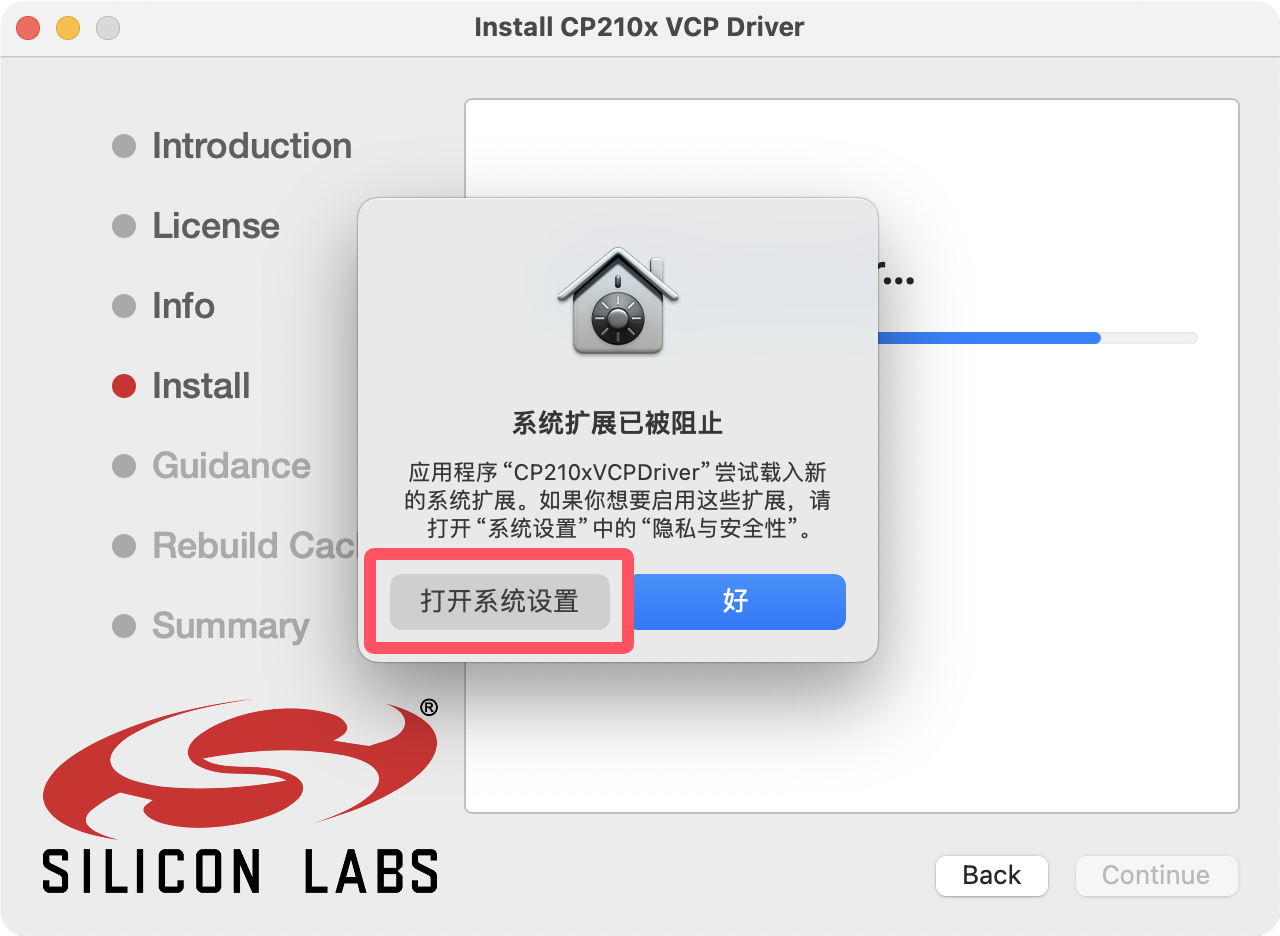Screen dimensions: 1280x936
Task: Open the License step label
Action: coord(216,226)
